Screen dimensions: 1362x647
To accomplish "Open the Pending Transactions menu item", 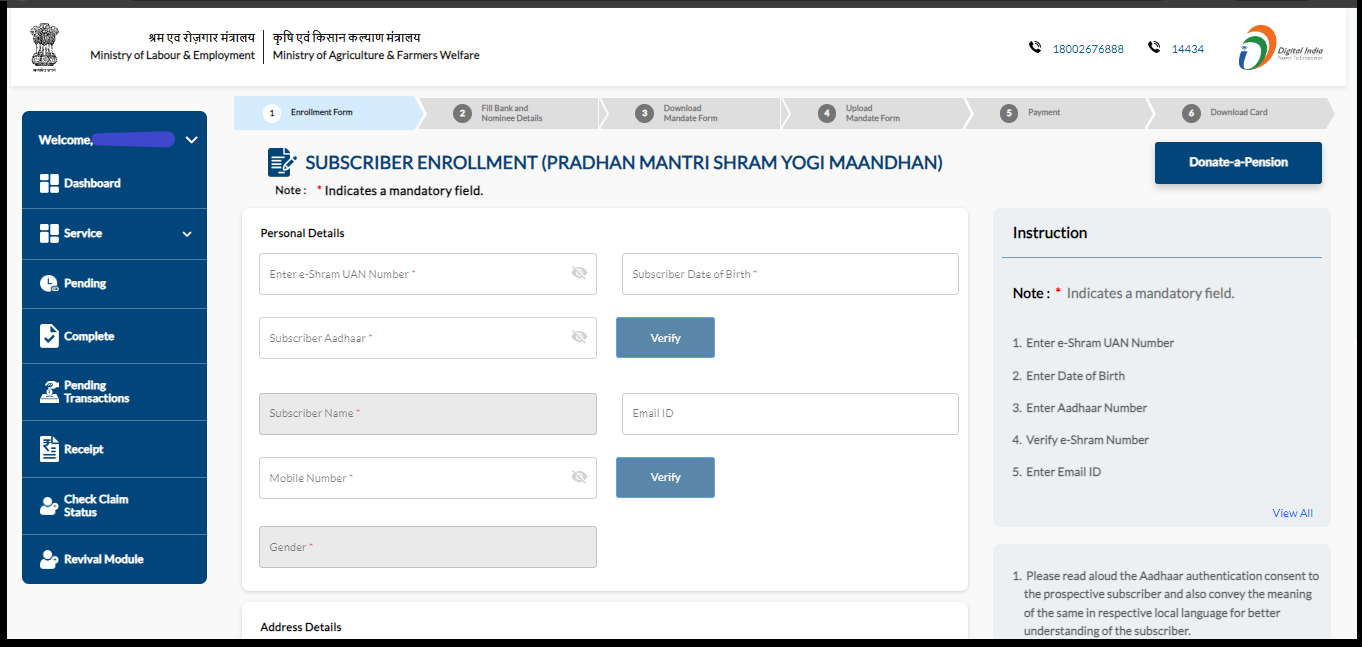I will [x=114, y=392].
